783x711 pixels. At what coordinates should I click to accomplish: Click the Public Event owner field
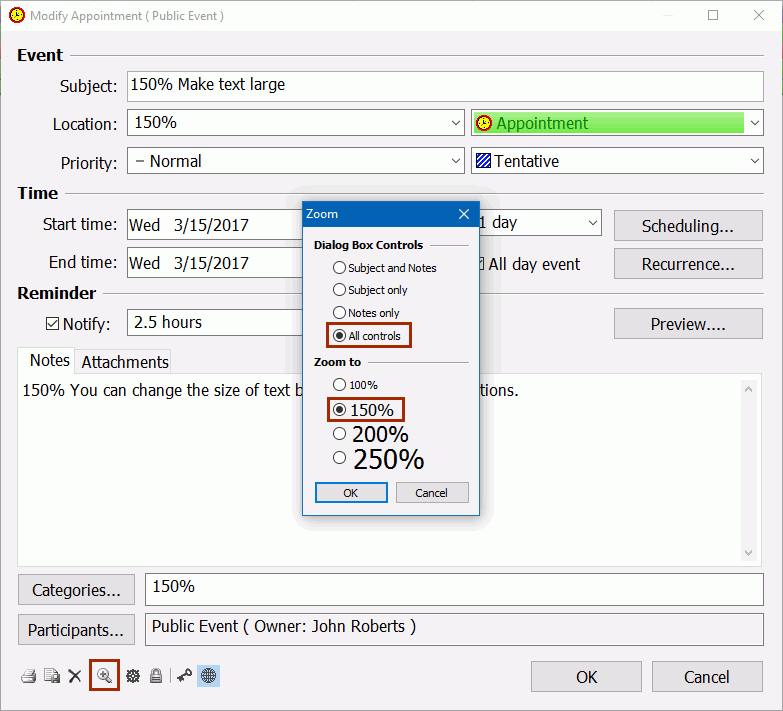tap(454, 629)
